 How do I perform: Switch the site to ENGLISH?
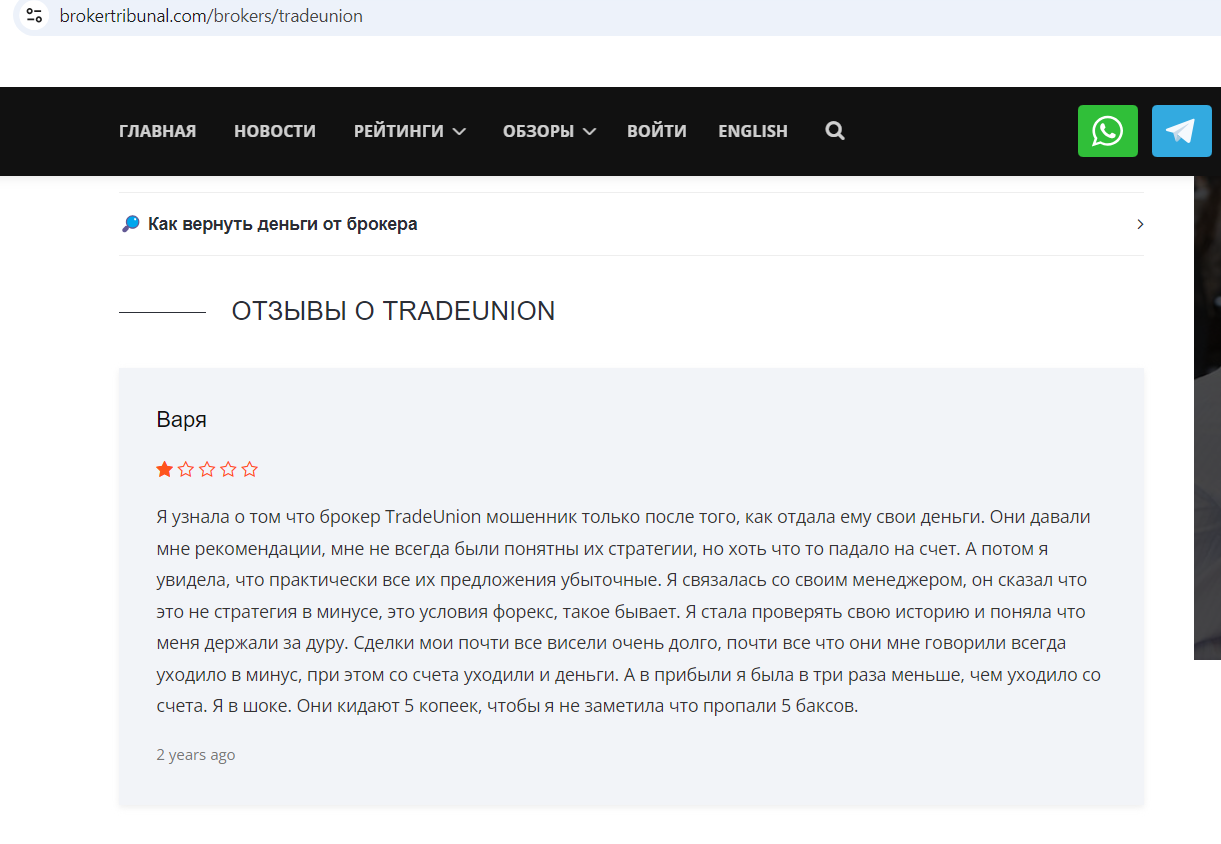[x=753, y=131]
